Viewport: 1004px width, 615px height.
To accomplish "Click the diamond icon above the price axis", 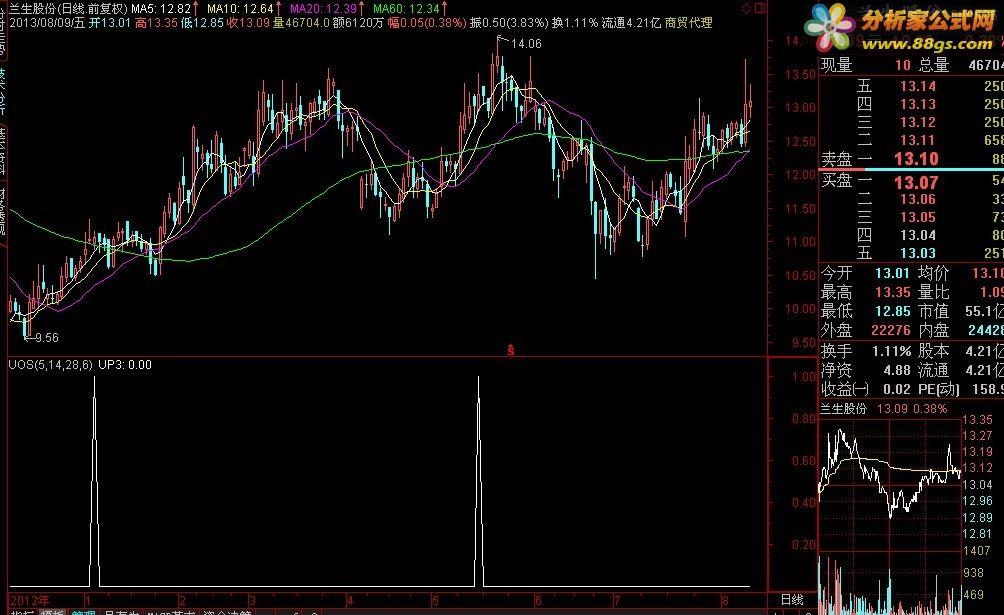I will click(747, 8).
